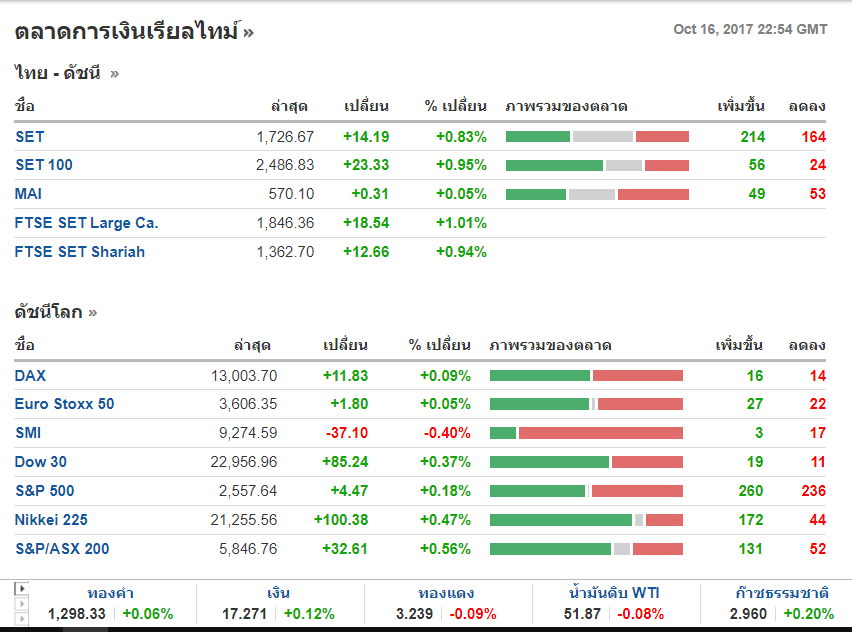Image resolution: width=852 pixels, height=632 pixels.
Task: Open the ดัชนีโลก section chevron
Action: (x=93, y=313)
